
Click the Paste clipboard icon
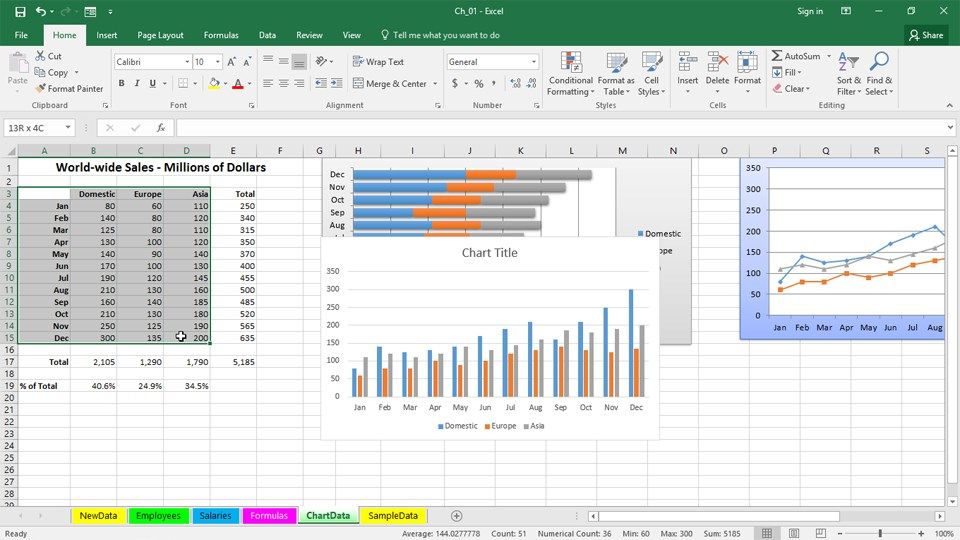point(18,64)
